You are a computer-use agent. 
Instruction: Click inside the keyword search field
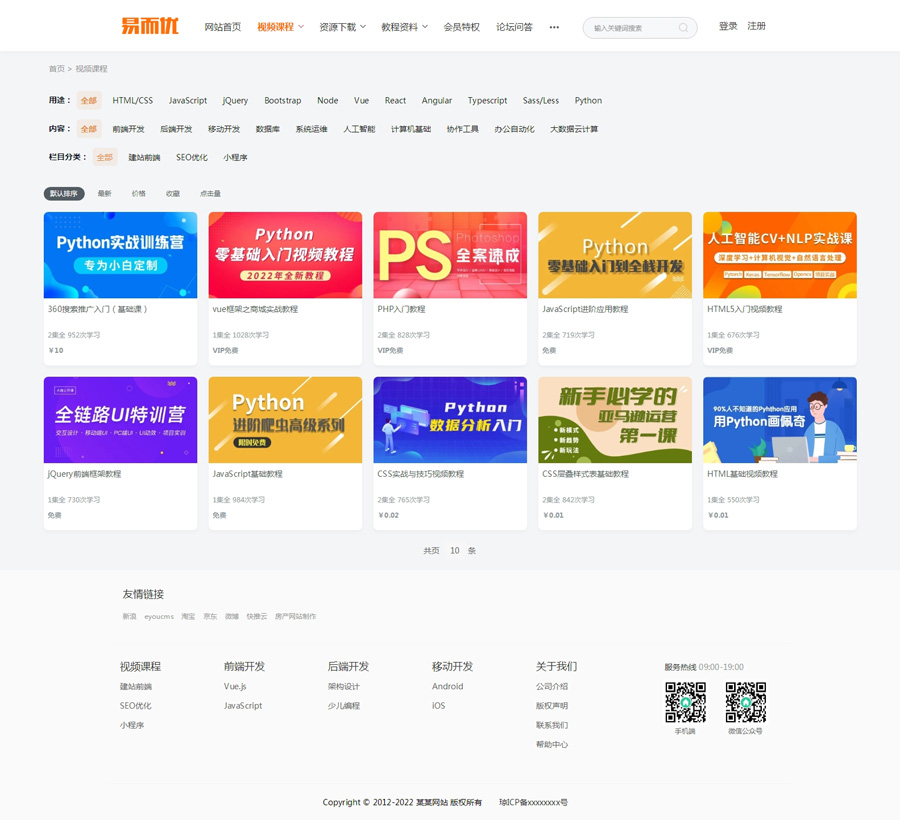[x=630, y=28]
